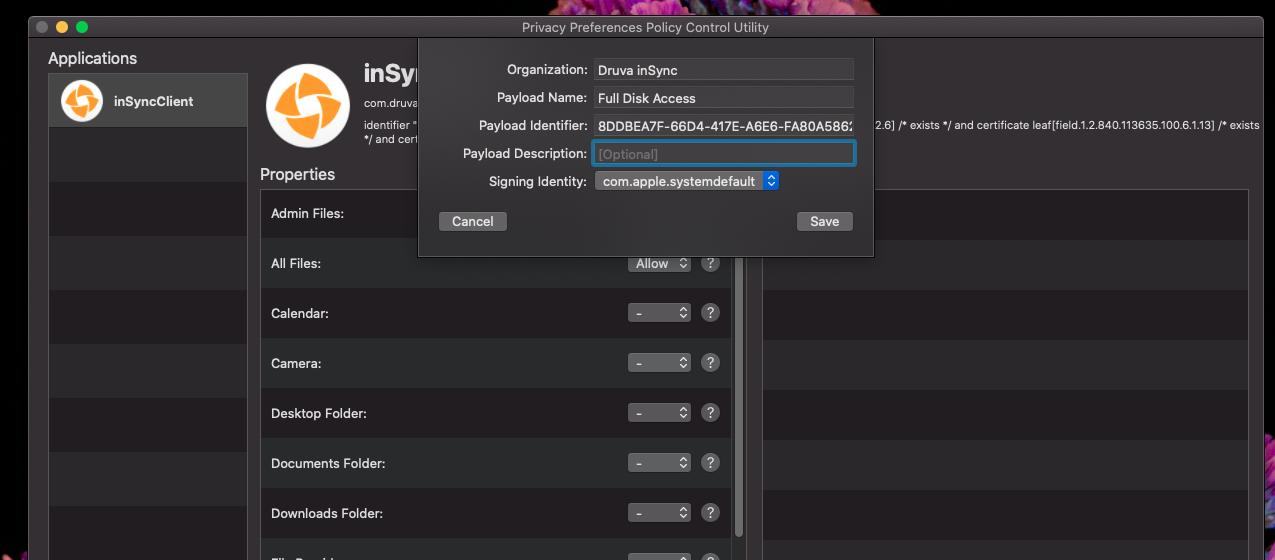1275x560 pixels.
Task: Open help for Desktop Folder
Action: tap(710, 413)
